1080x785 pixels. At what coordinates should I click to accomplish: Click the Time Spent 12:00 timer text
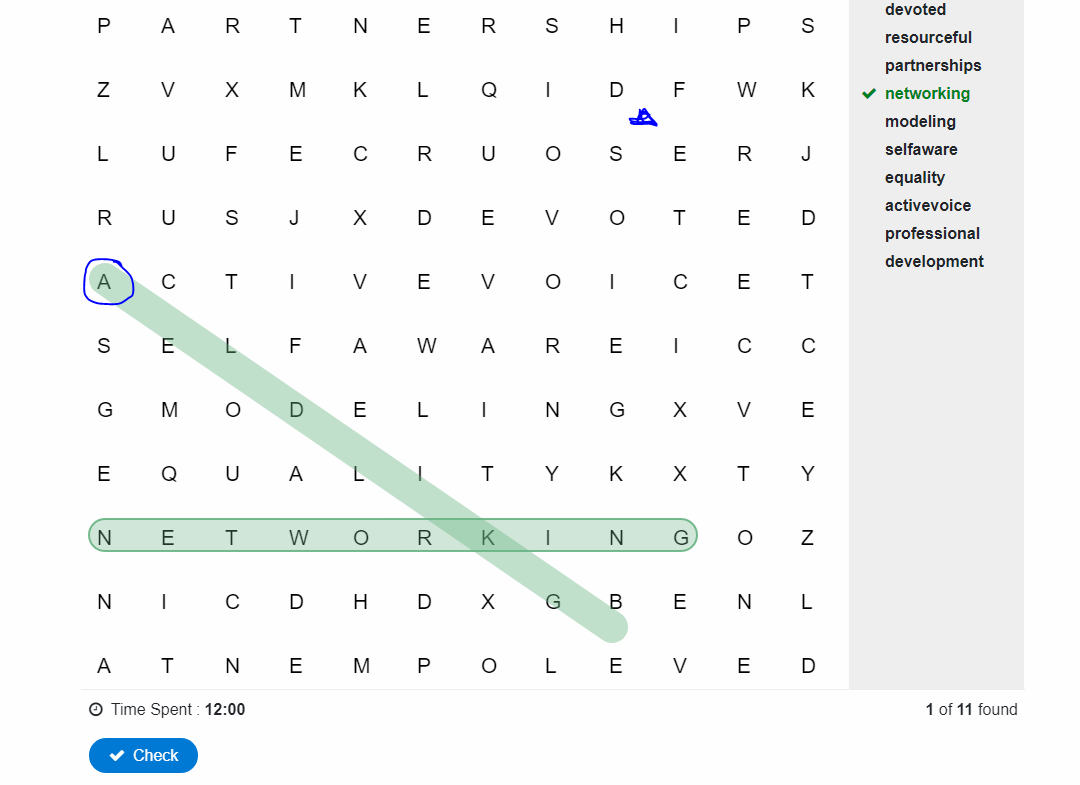(178, 709)
